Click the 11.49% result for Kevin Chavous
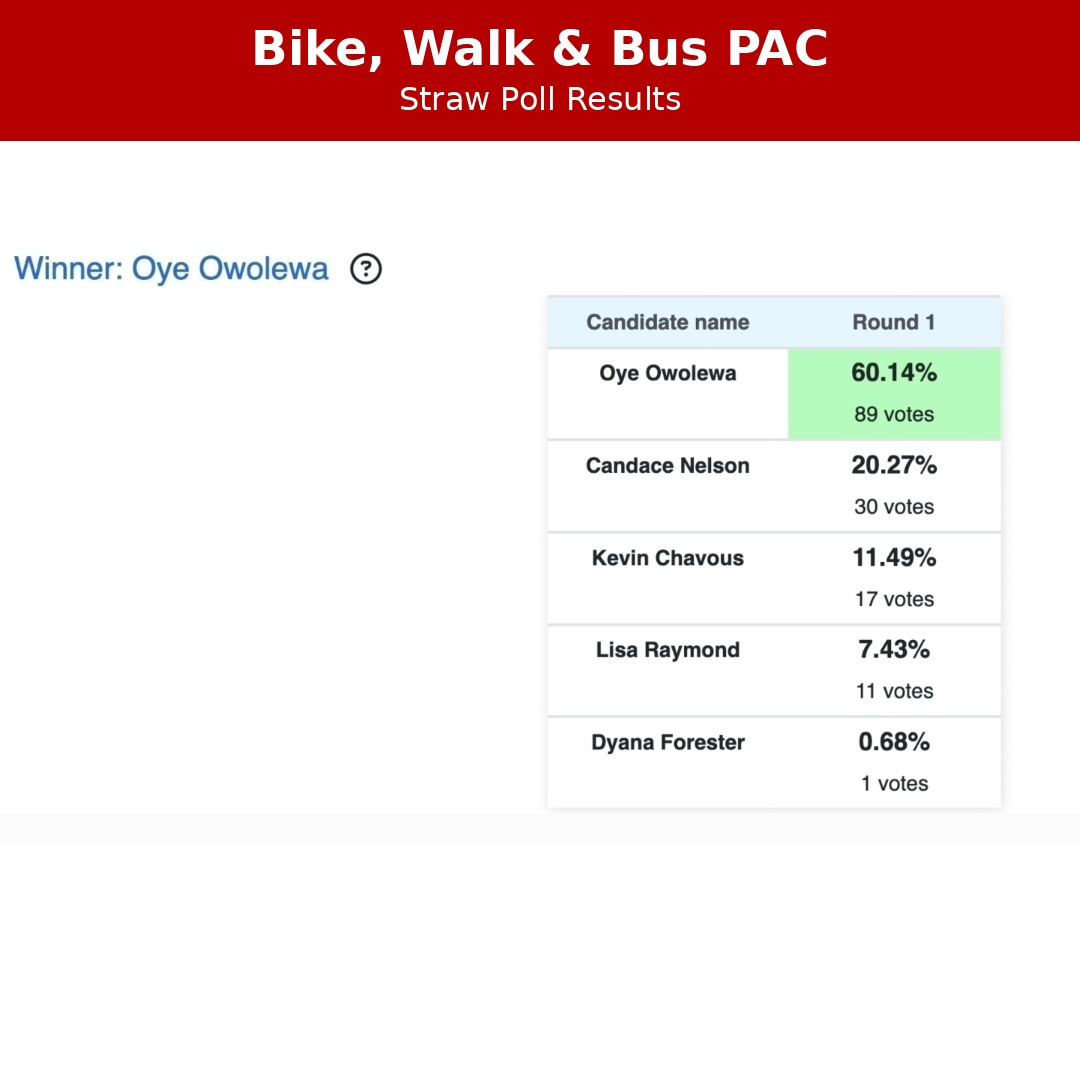 pyautogui.click(x=894, y=558)
